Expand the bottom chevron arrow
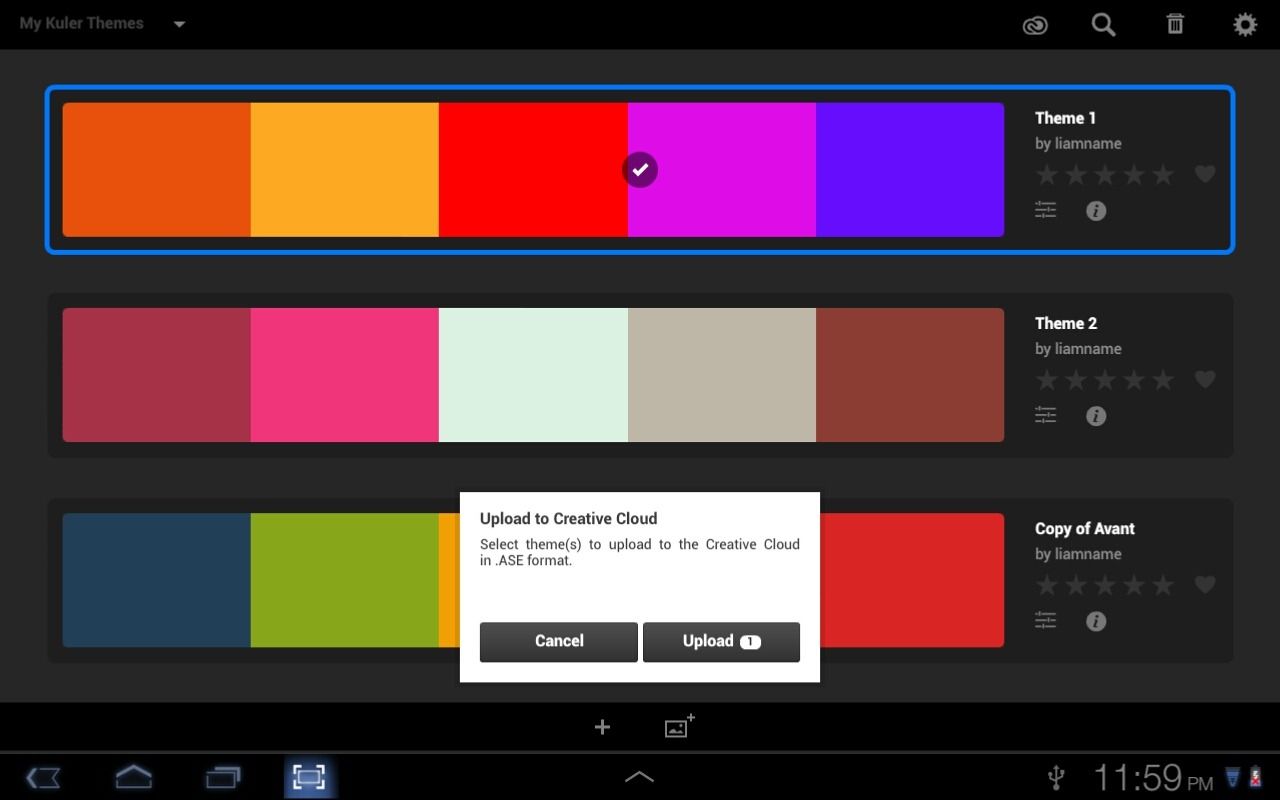The width and height of the screenshot is (1280, 800). 639,775
